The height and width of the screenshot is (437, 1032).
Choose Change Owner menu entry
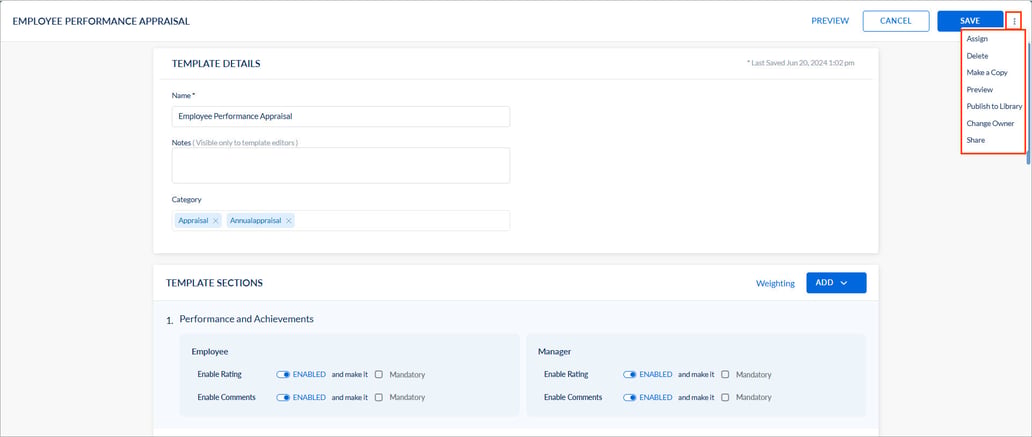coord(990,124)
